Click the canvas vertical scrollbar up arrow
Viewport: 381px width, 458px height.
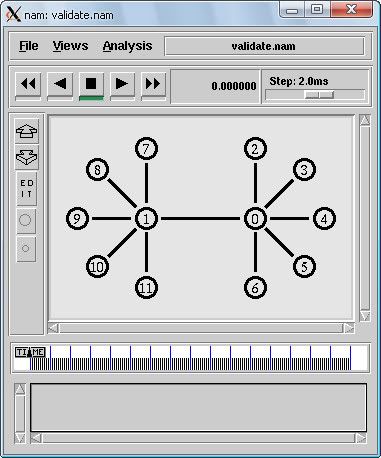coord(365,120)
